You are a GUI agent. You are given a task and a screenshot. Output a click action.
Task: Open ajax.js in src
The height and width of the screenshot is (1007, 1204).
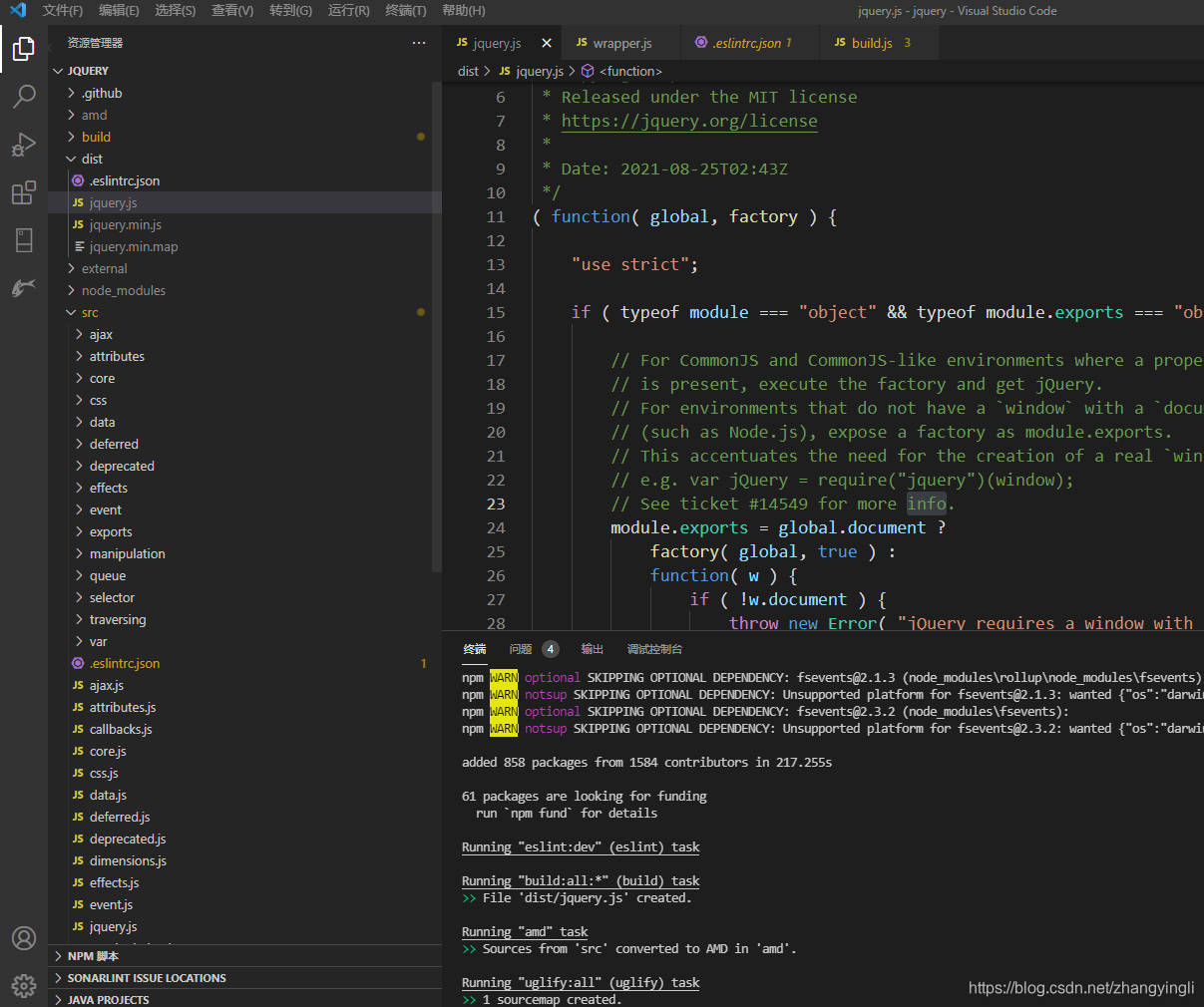[x=239, y=685]
